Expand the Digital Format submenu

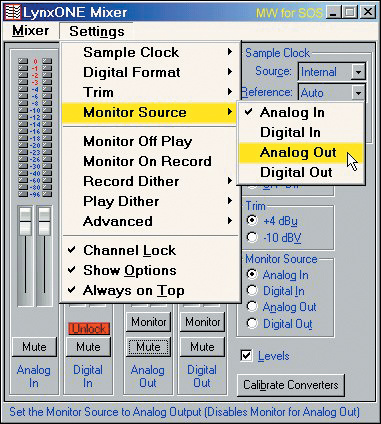point(151,72)
